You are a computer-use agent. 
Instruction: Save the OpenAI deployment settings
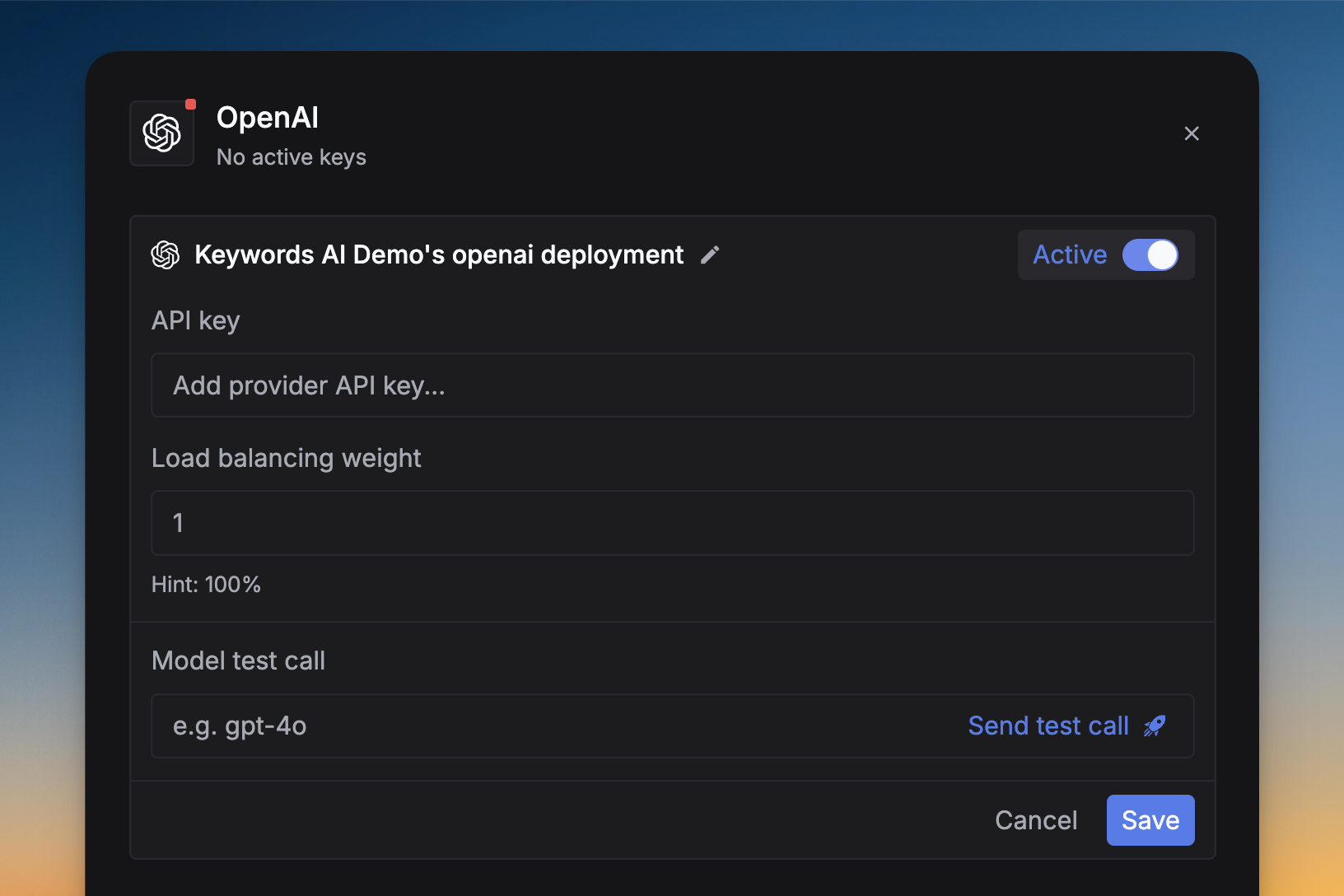pos(1150,820)
